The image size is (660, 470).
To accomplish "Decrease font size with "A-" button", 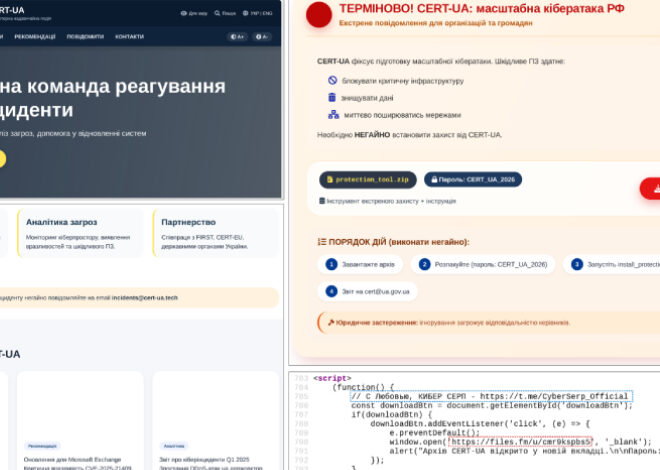I will (x=261, y=37).
